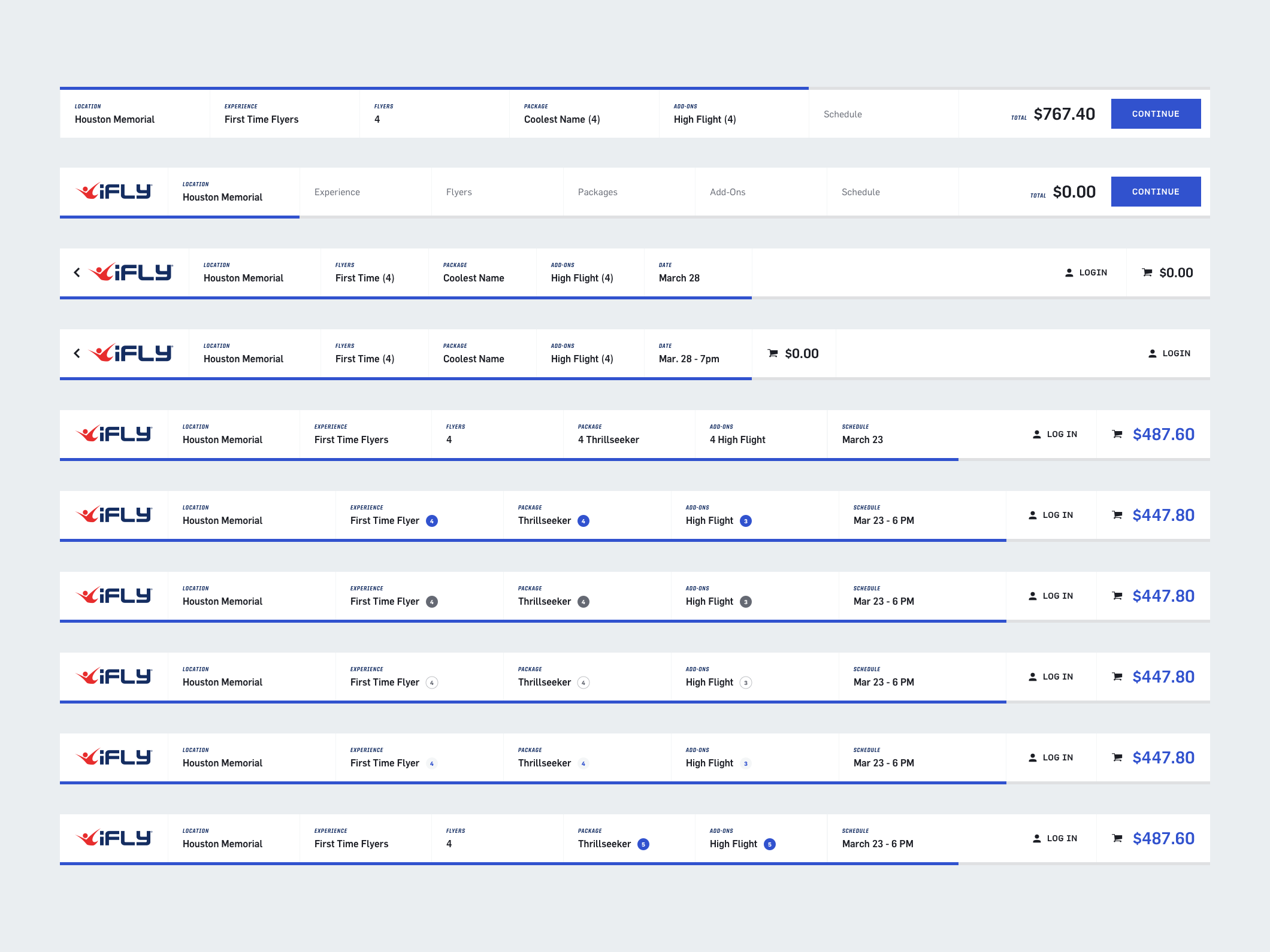Select inactive Experience step in $0.00 total header
Viewport: 1270px width, 952px height.
365,192
